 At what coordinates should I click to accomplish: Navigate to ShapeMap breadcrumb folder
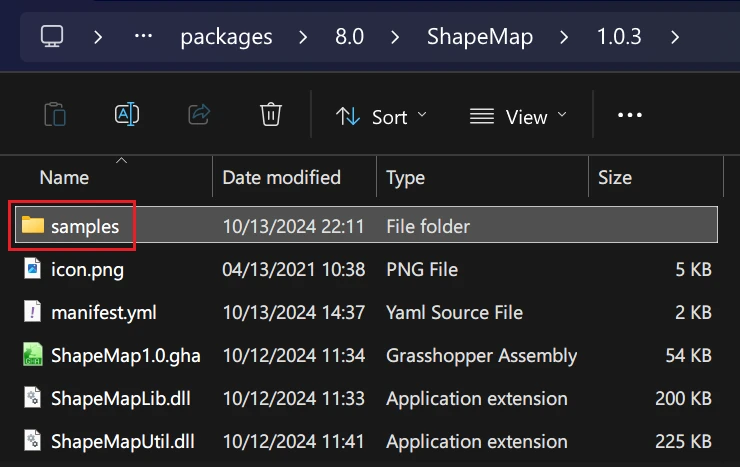coord(479,37)
